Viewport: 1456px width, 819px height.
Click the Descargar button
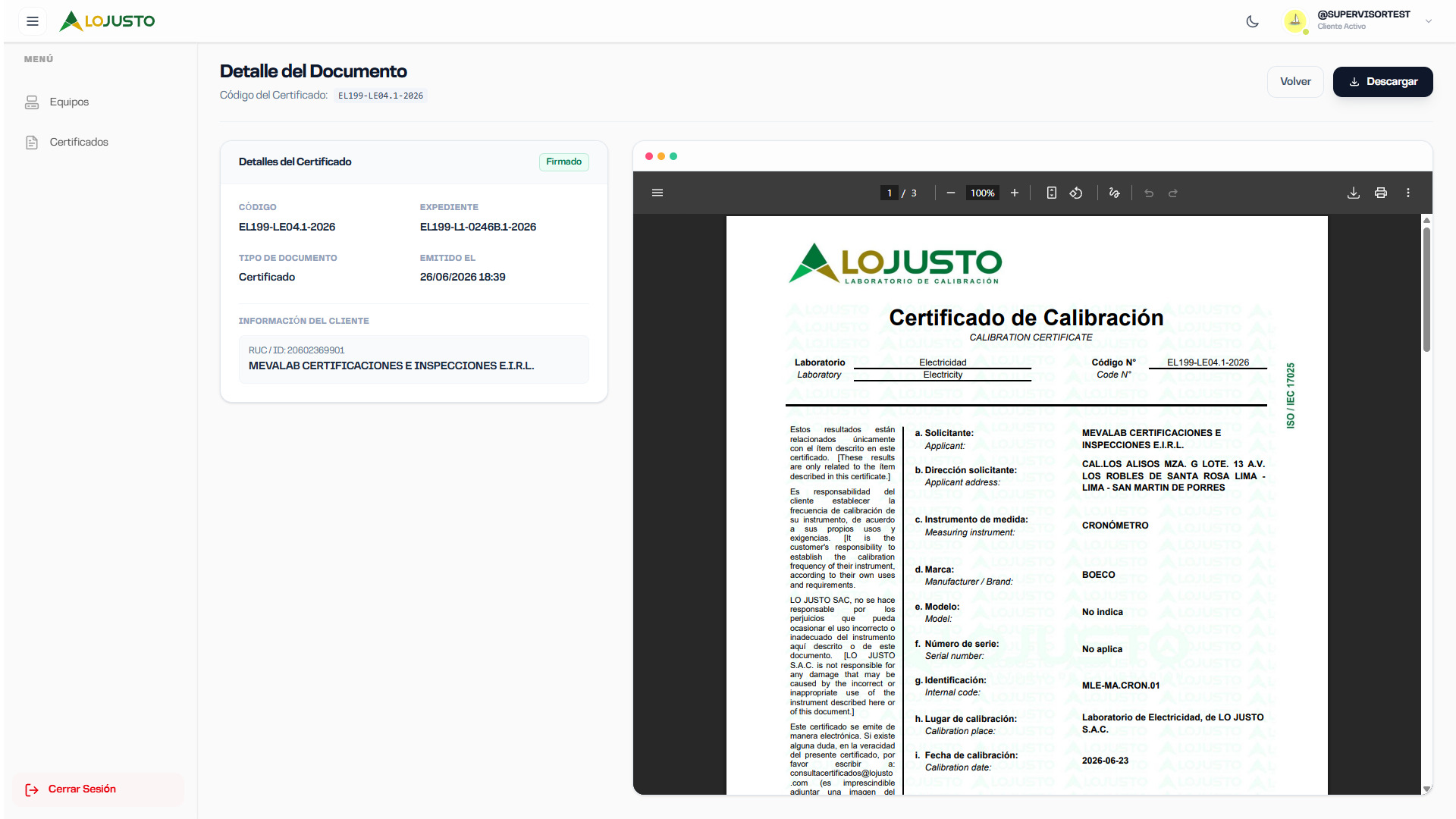click(x=1383, y=82)
